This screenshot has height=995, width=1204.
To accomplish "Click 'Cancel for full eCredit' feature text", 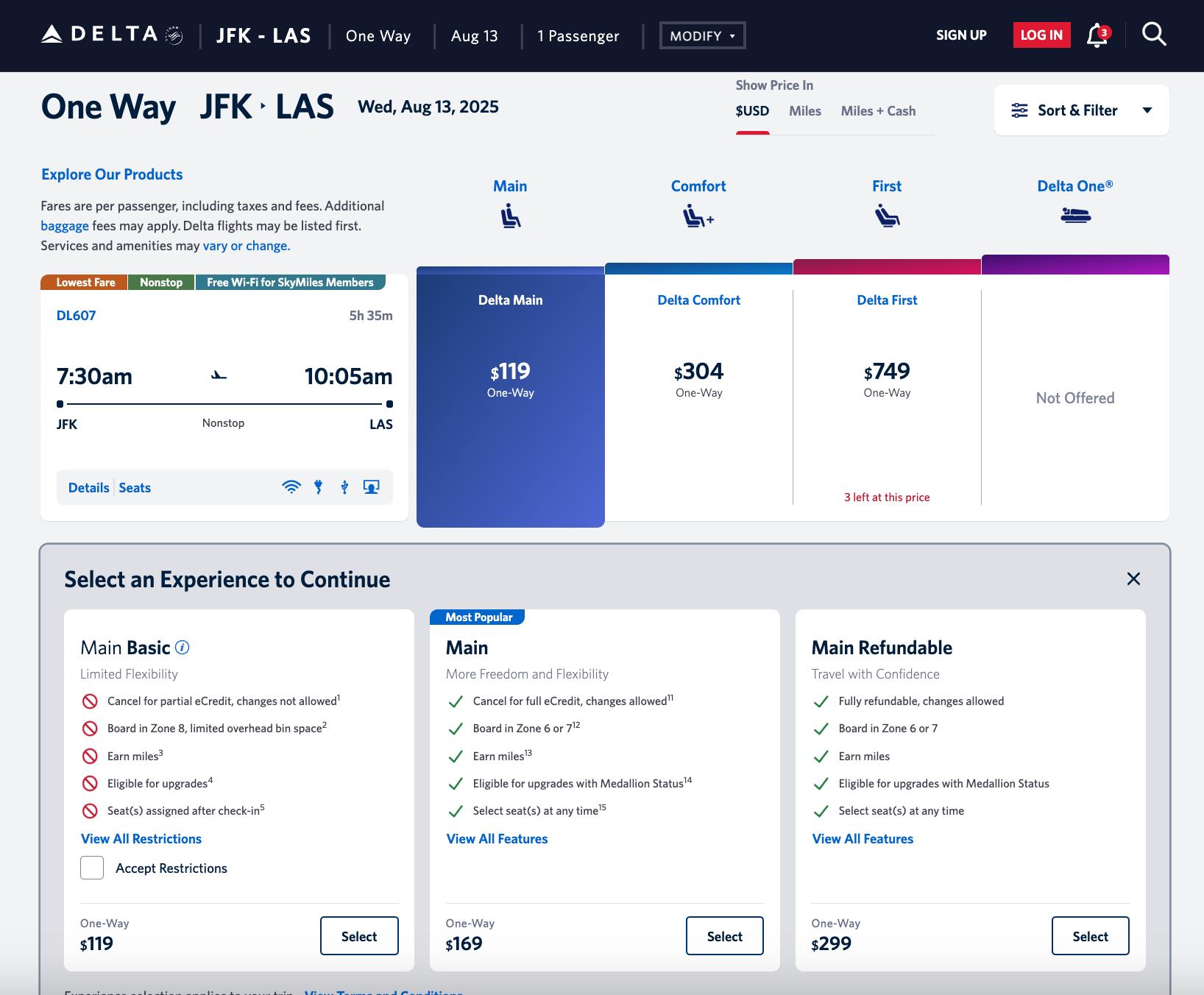I will click(x=573, y=701).
